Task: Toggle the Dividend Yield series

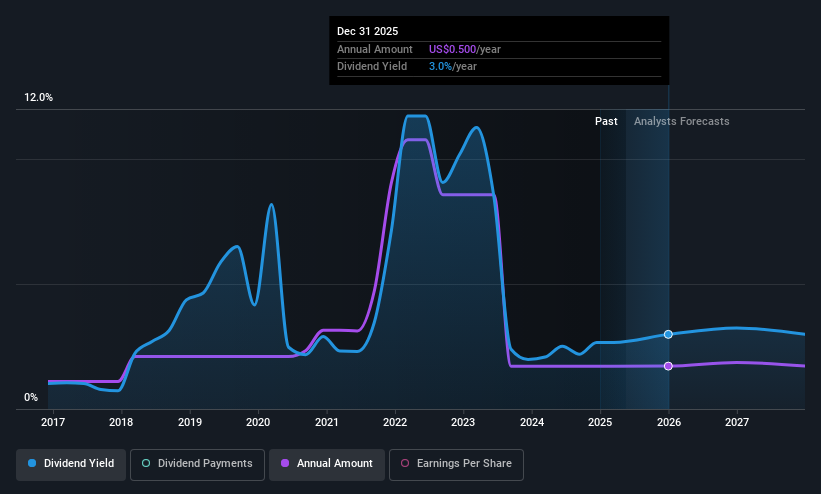Action: pos(71,464)
